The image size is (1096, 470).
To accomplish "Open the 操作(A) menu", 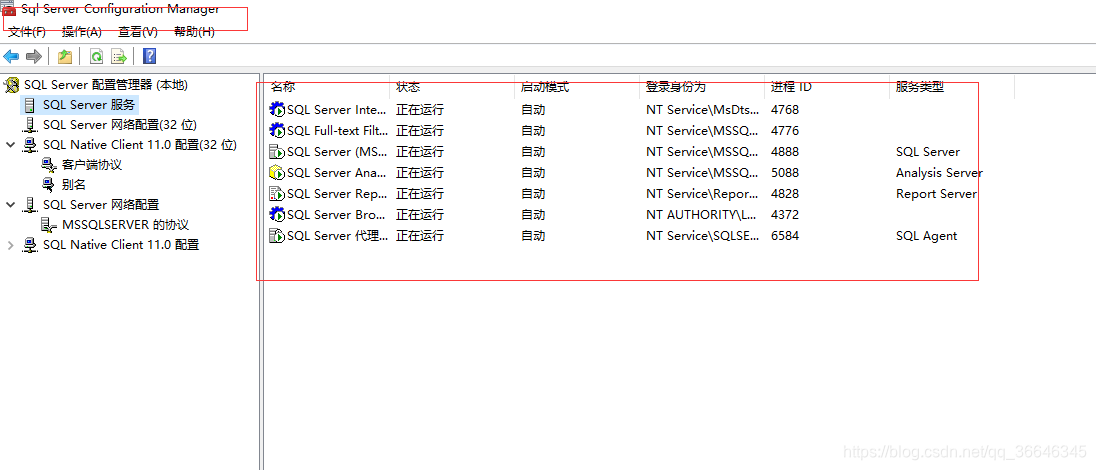I will [x=82, y=31].
